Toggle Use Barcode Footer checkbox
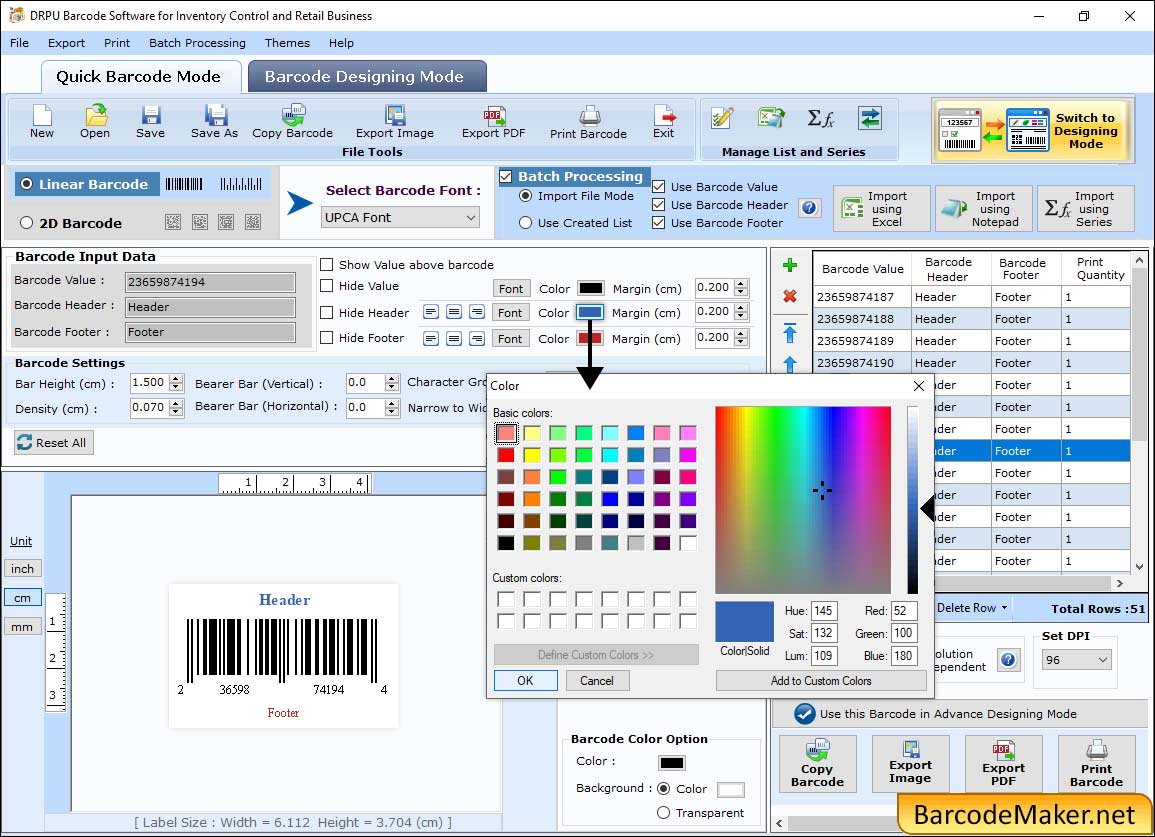Screen dimensions: 1155x837 659,223
